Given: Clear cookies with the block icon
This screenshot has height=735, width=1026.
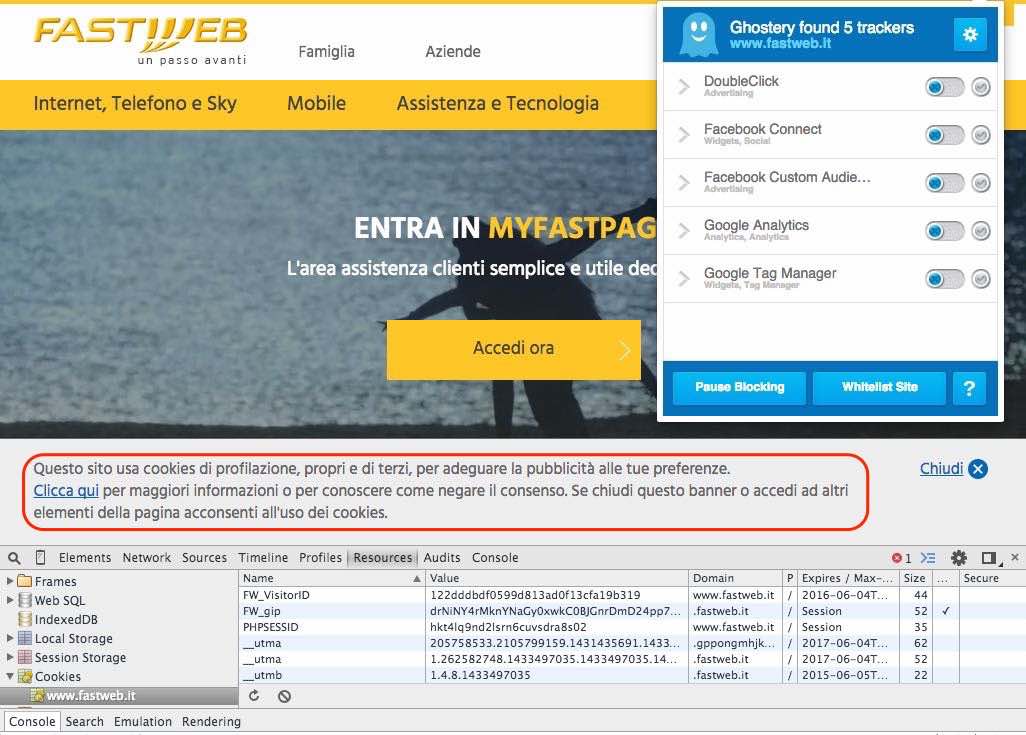Looking at the screenshot, I should click(284, 696).
